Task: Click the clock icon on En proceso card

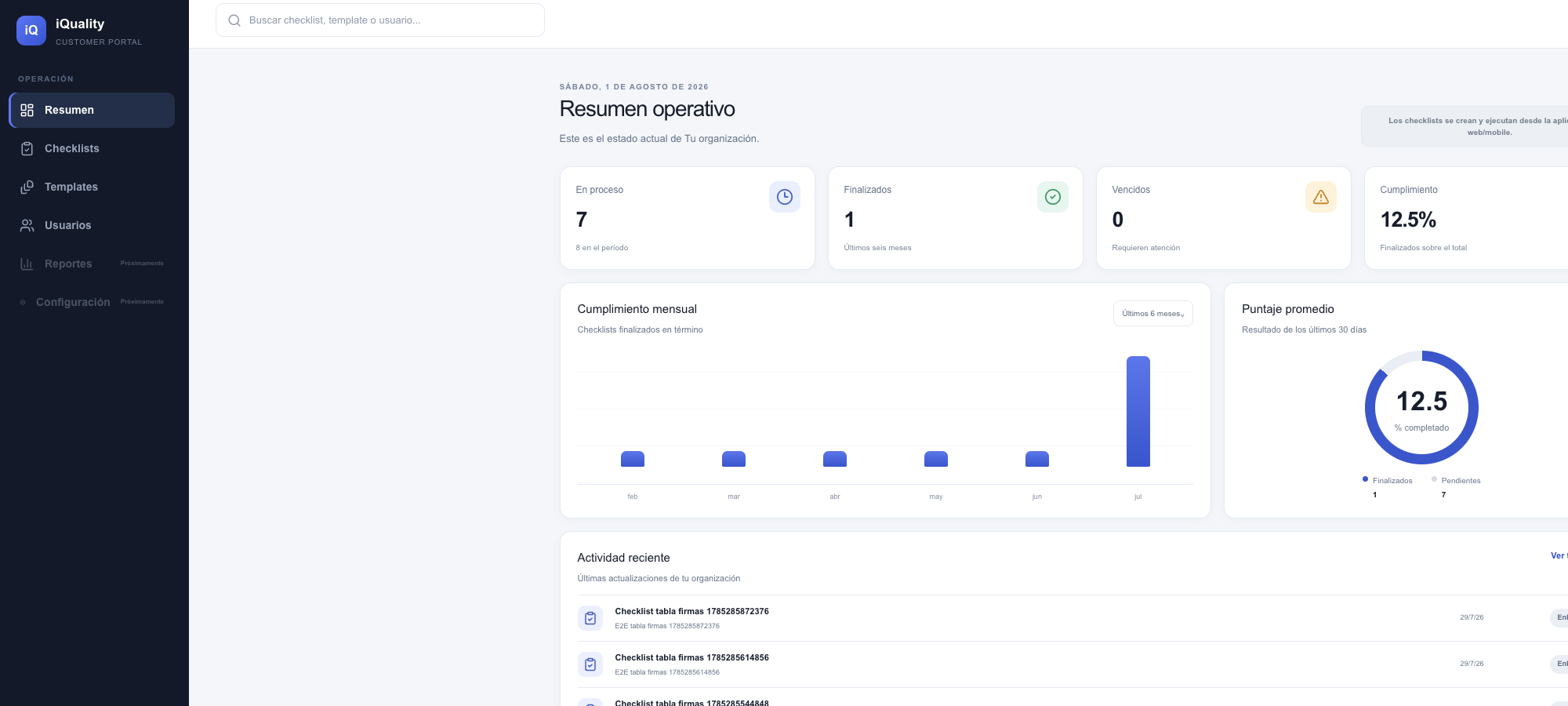Action: [785, 197]
